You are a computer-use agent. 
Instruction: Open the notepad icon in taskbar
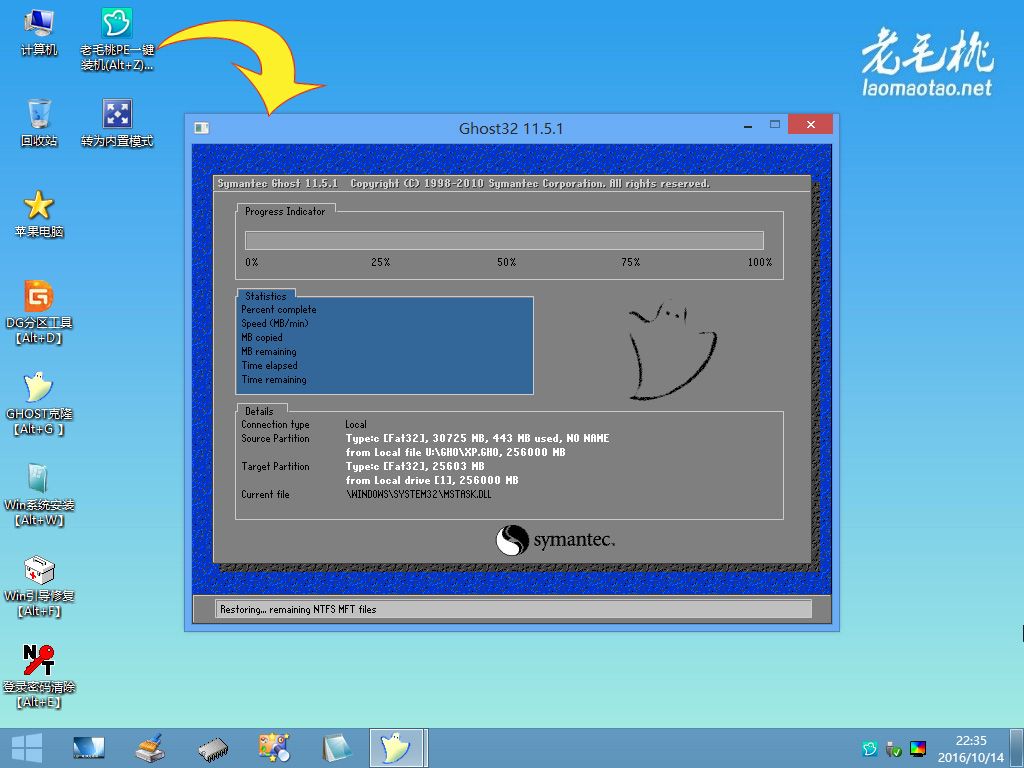pyautogui.click(x=336, y=747)
